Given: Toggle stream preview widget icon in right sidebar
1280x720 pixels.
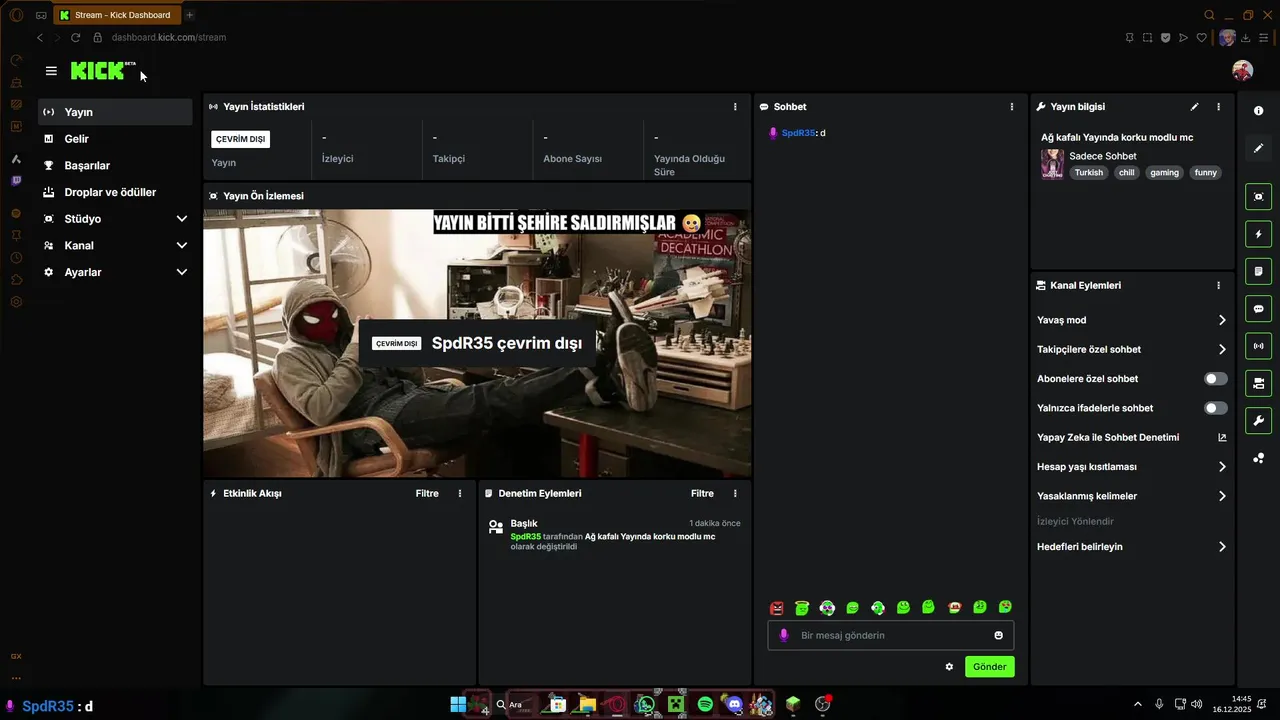Looking at the screenshot, I should 1258,197.
